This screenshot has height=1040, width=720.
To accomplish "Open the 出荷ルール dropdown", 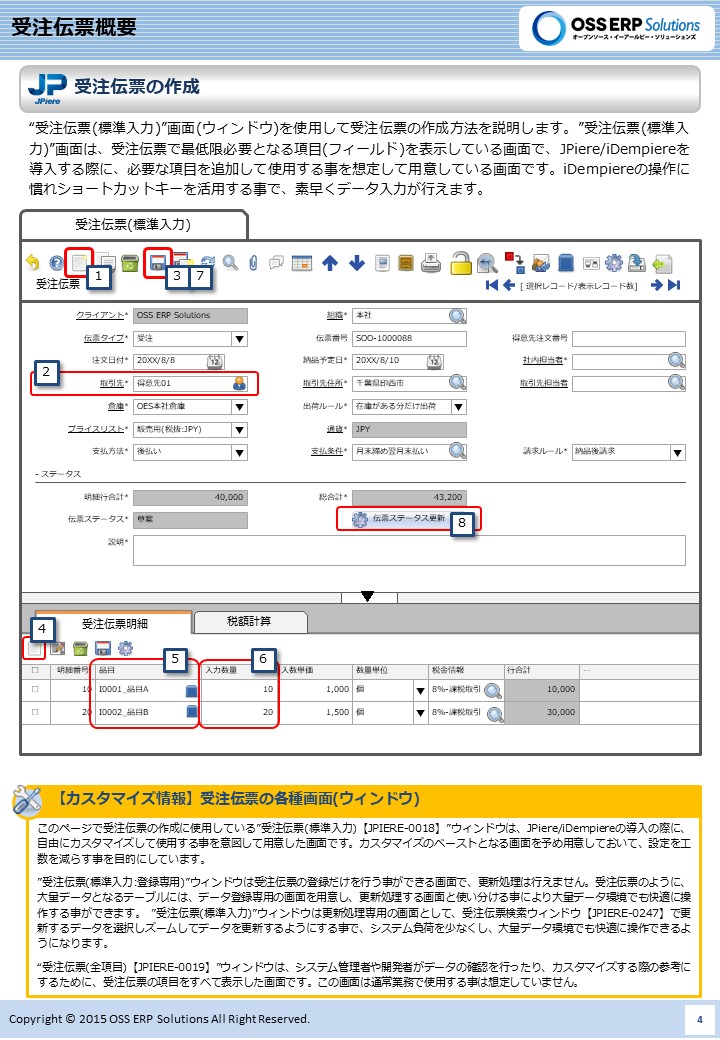I will click(459, 407).
